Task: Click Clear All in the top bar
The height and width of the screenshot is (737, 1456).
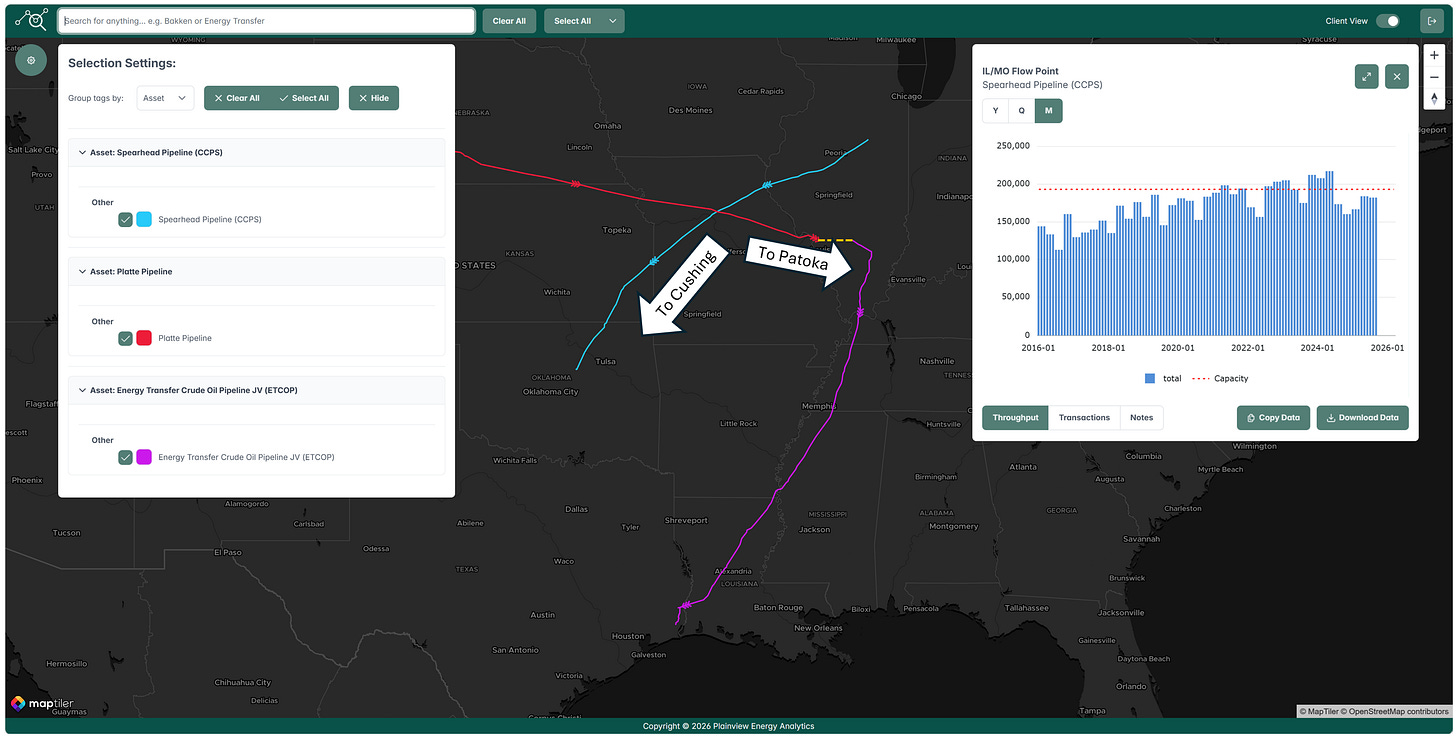Action: click(510, 21)
